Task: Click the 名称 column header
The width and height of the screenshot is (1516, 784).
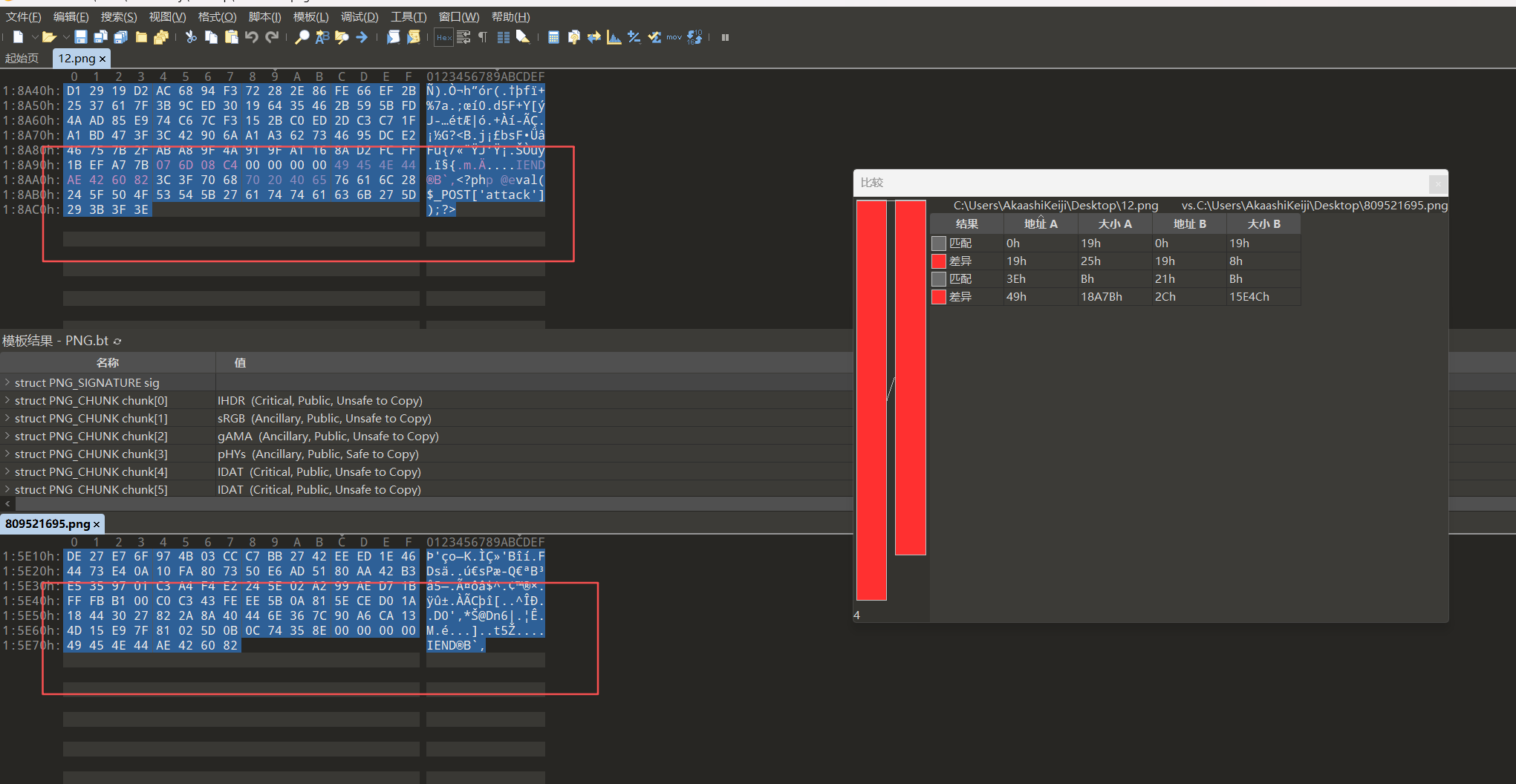Action: 108,362
